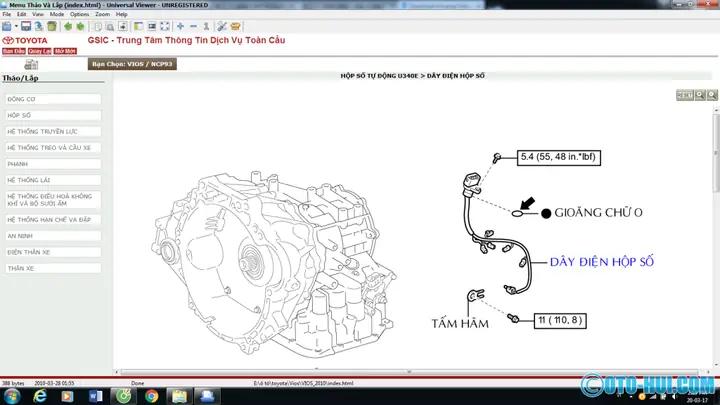The height and width of the screenshot is (405, 720).
Task: Select HỘP SỐ in the sidebar
Action: click(x=53, y=115)
